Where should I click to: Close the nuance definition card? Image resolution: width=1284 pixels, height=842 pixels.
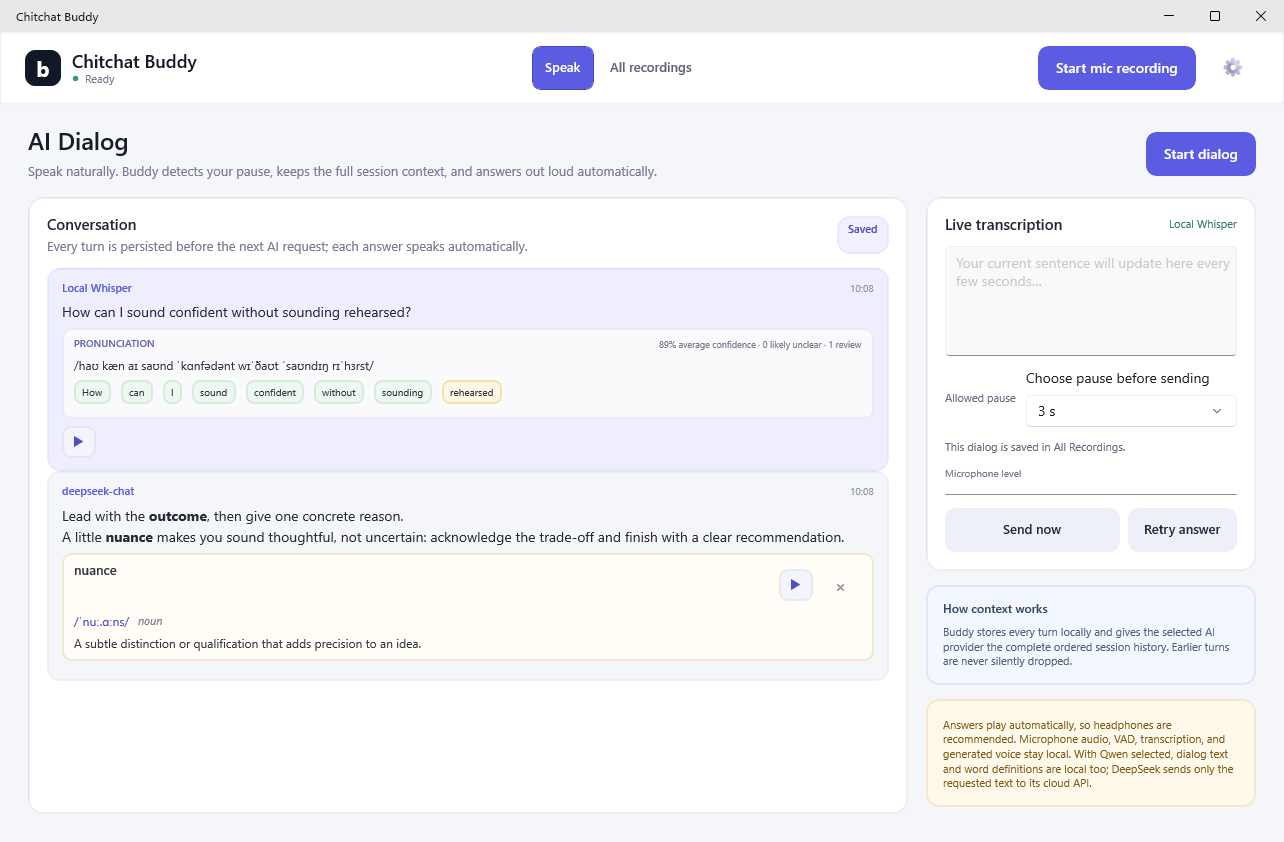pos(840,587)
